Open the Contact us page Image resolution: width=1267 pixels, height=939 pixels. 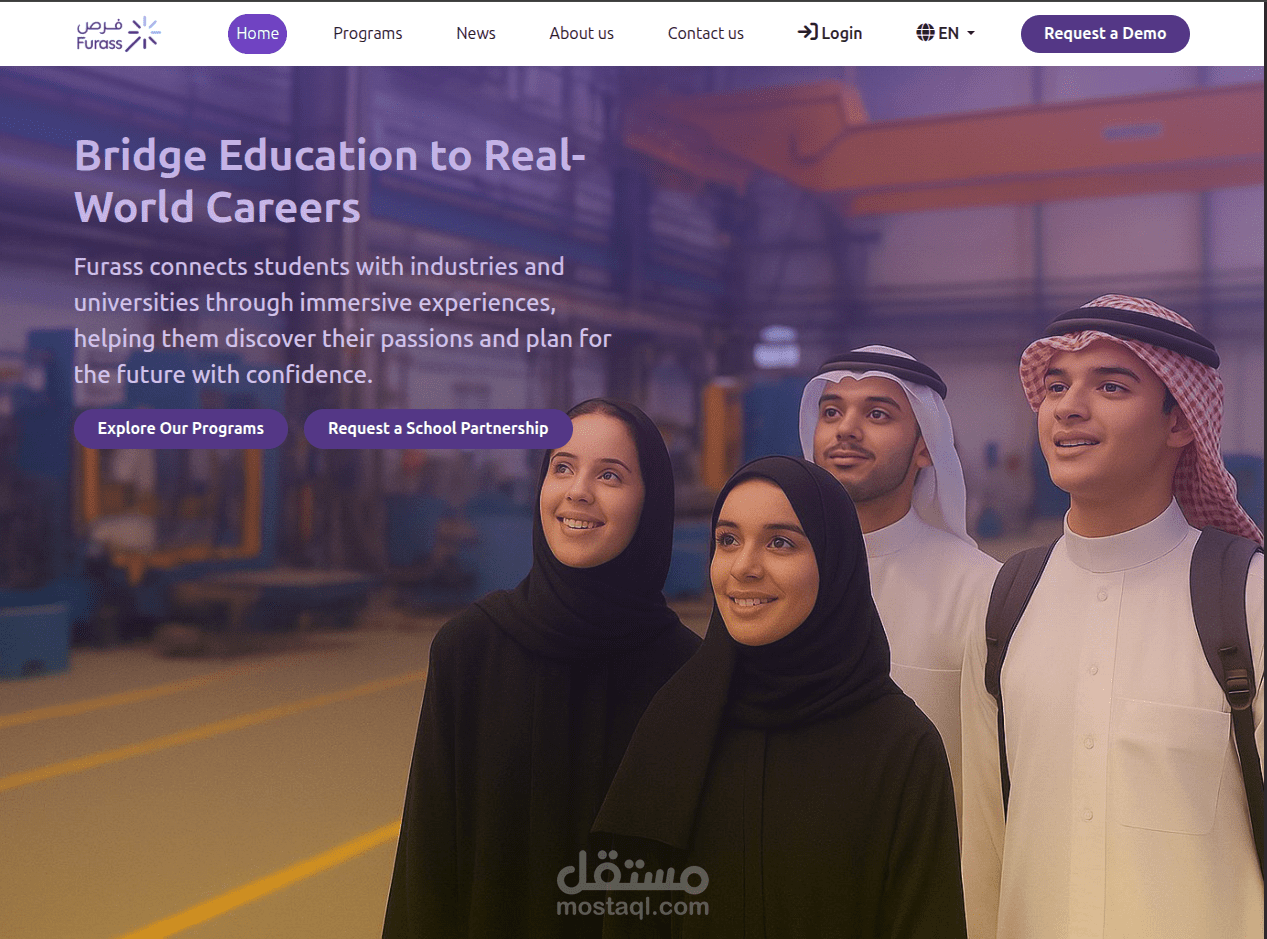706,34
